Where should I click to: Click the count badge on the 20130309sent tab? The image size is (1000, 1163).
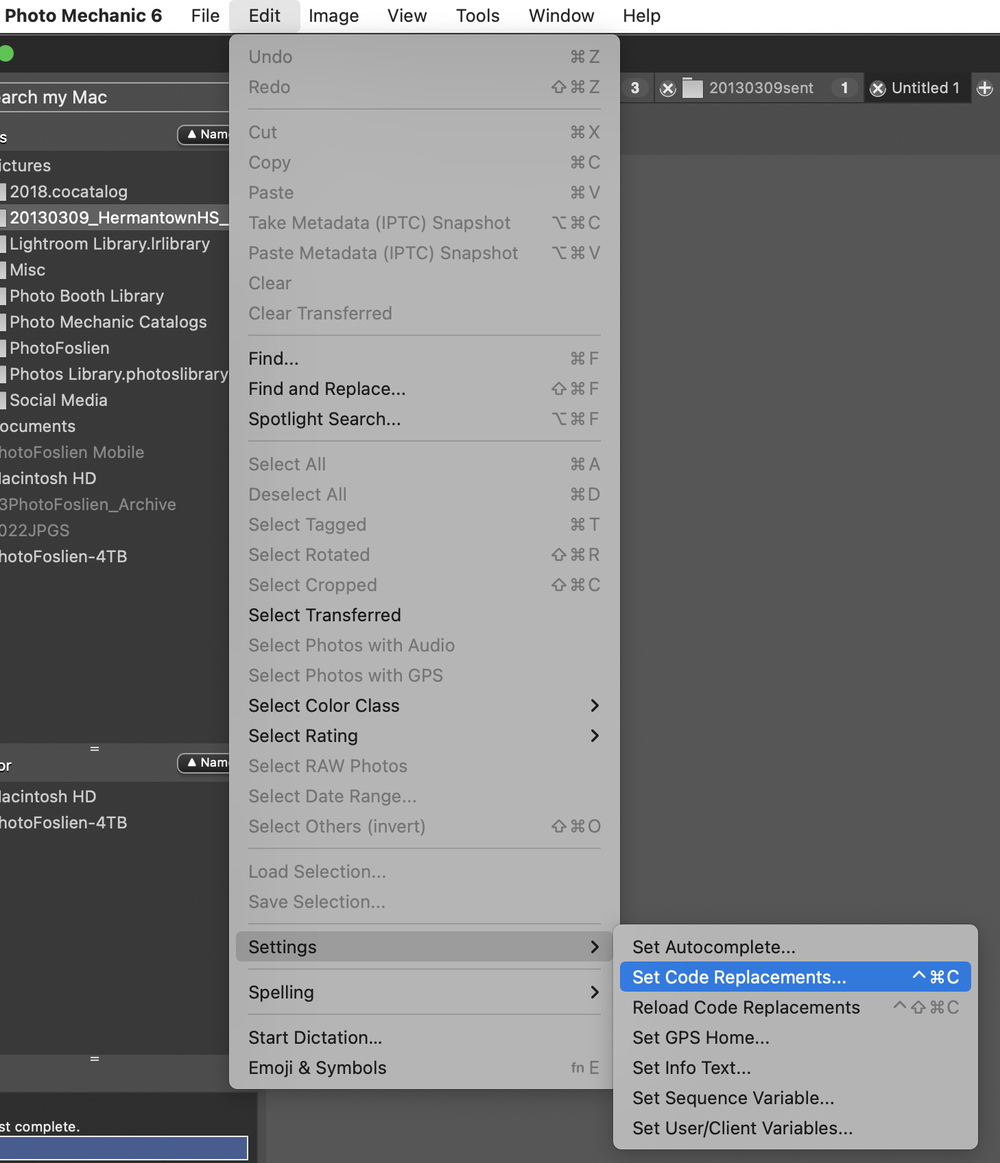click(x=844, y=88)
